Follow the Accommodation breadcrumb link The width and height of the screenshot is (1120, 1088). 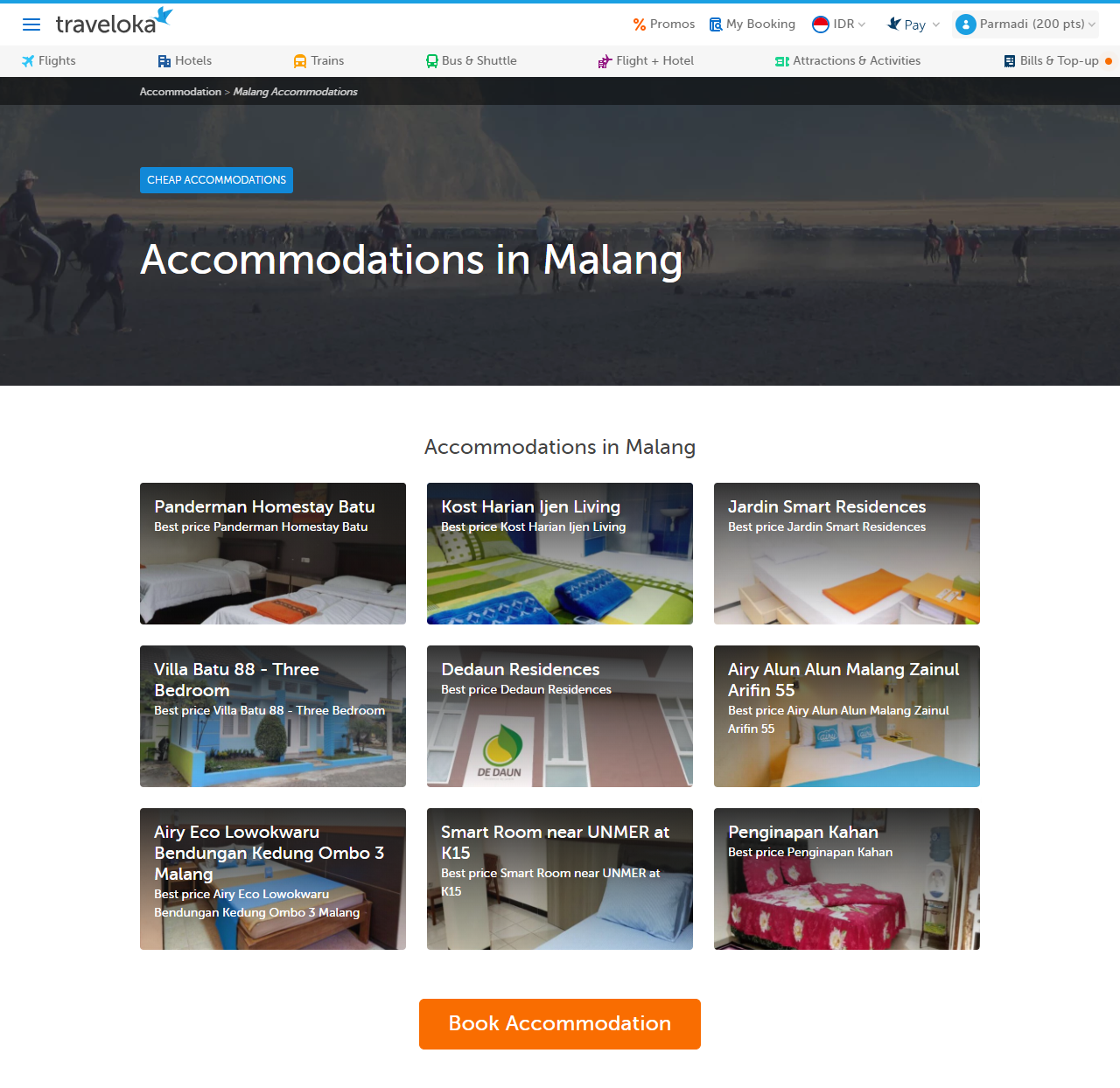[x=180, y=92]
